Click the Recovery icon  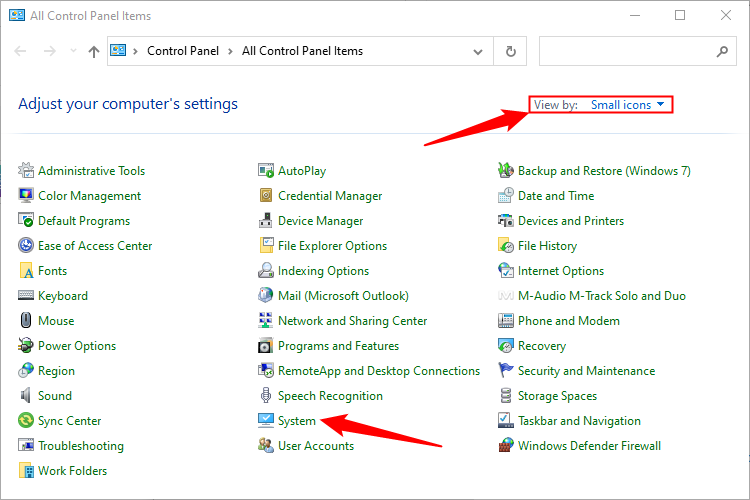point(506,346)
